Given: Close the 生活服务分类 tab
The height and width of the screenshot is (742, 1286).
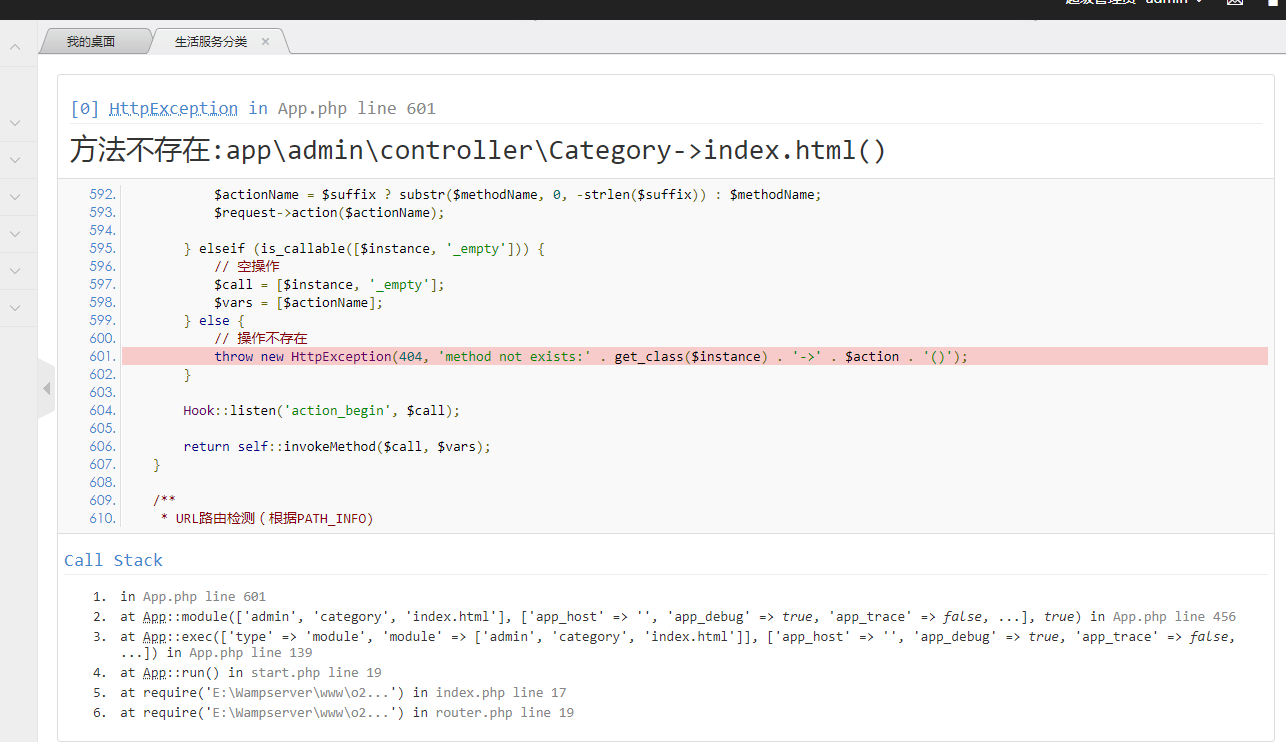Looking at the screenshot, I should click(x=266, y=41).
